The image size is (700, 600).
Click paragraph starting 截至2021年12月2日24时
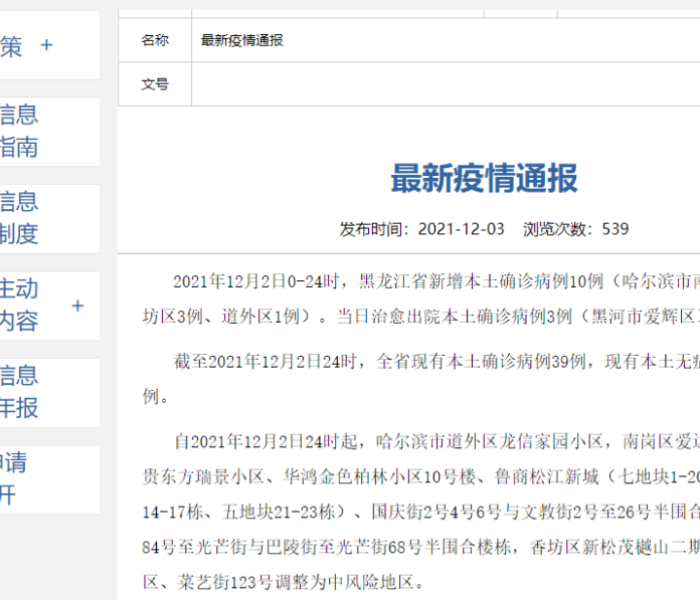tap(420, 362)
